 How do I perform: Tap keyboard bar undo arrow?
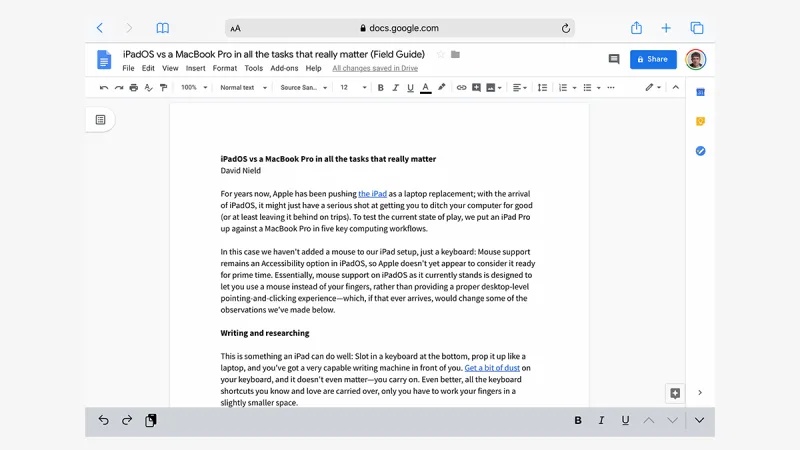103,420
